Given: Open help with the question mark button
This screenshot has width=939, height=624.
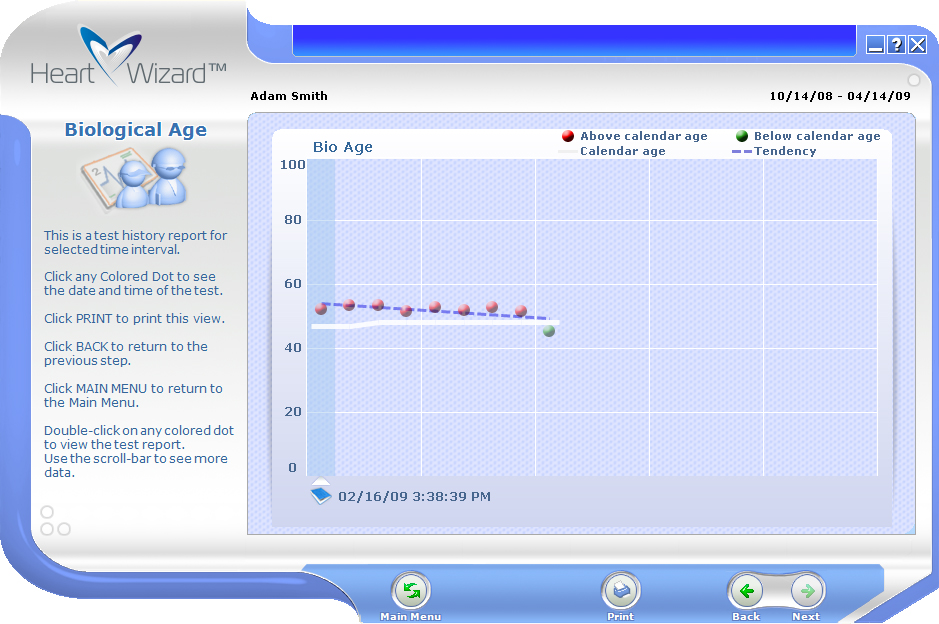Looking at the screenshot, I should pos(896,44).
